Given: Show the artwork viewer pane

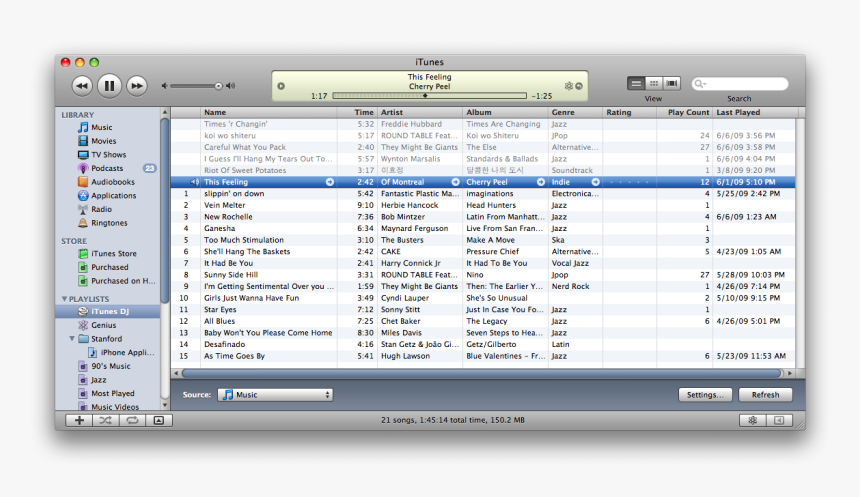Looking at the screenshot, I should [159, 420].
